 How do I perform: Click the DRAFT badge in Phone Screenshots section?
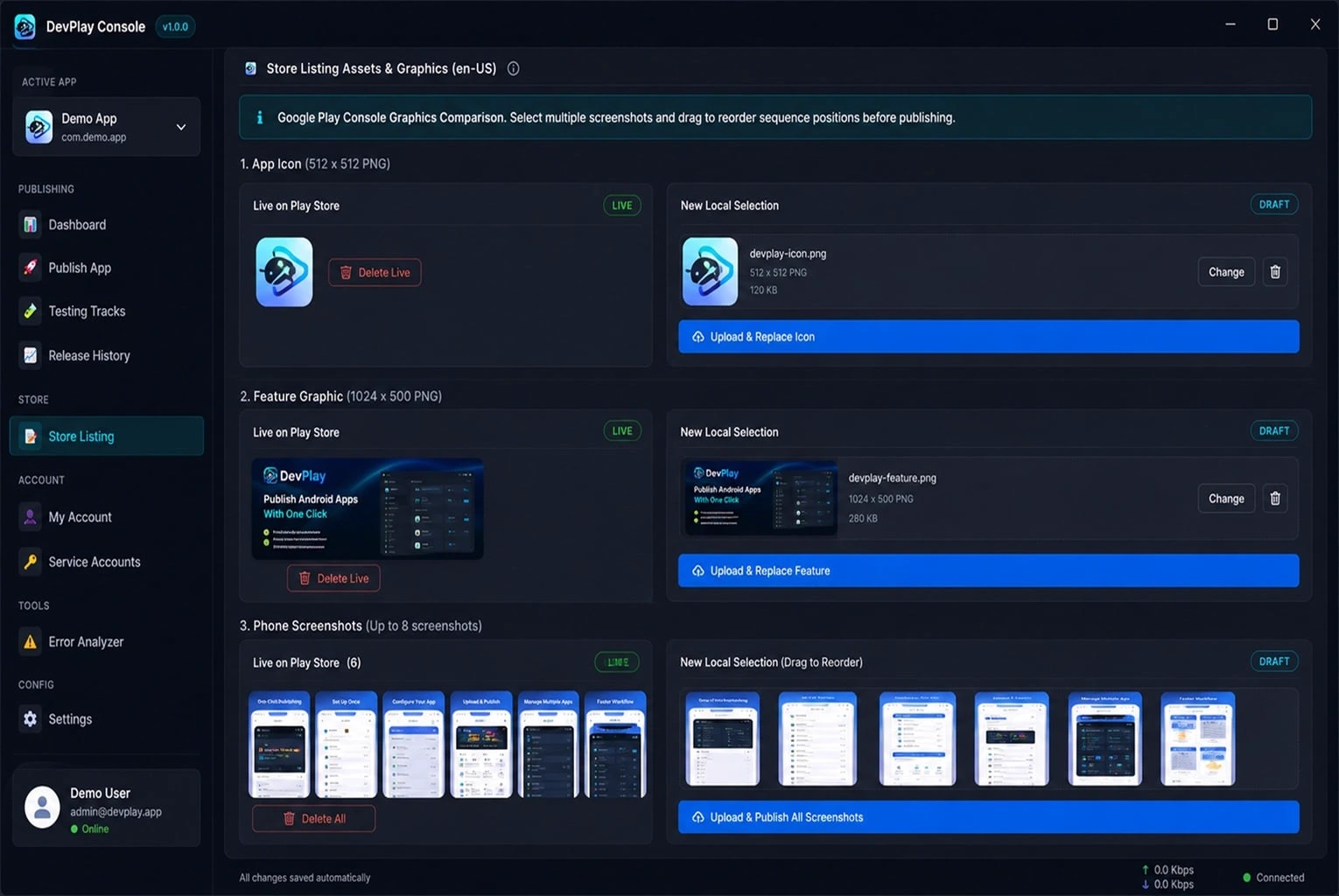click(x=1274, y=661)
